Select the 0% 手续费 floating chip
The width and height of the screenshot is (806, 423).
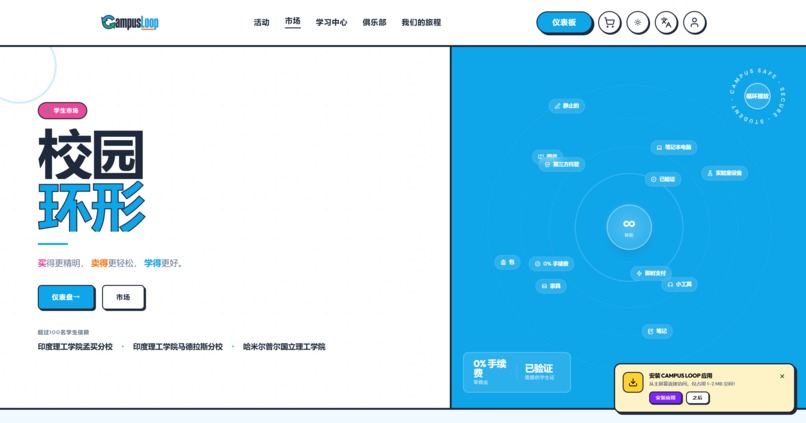(552, 264)
